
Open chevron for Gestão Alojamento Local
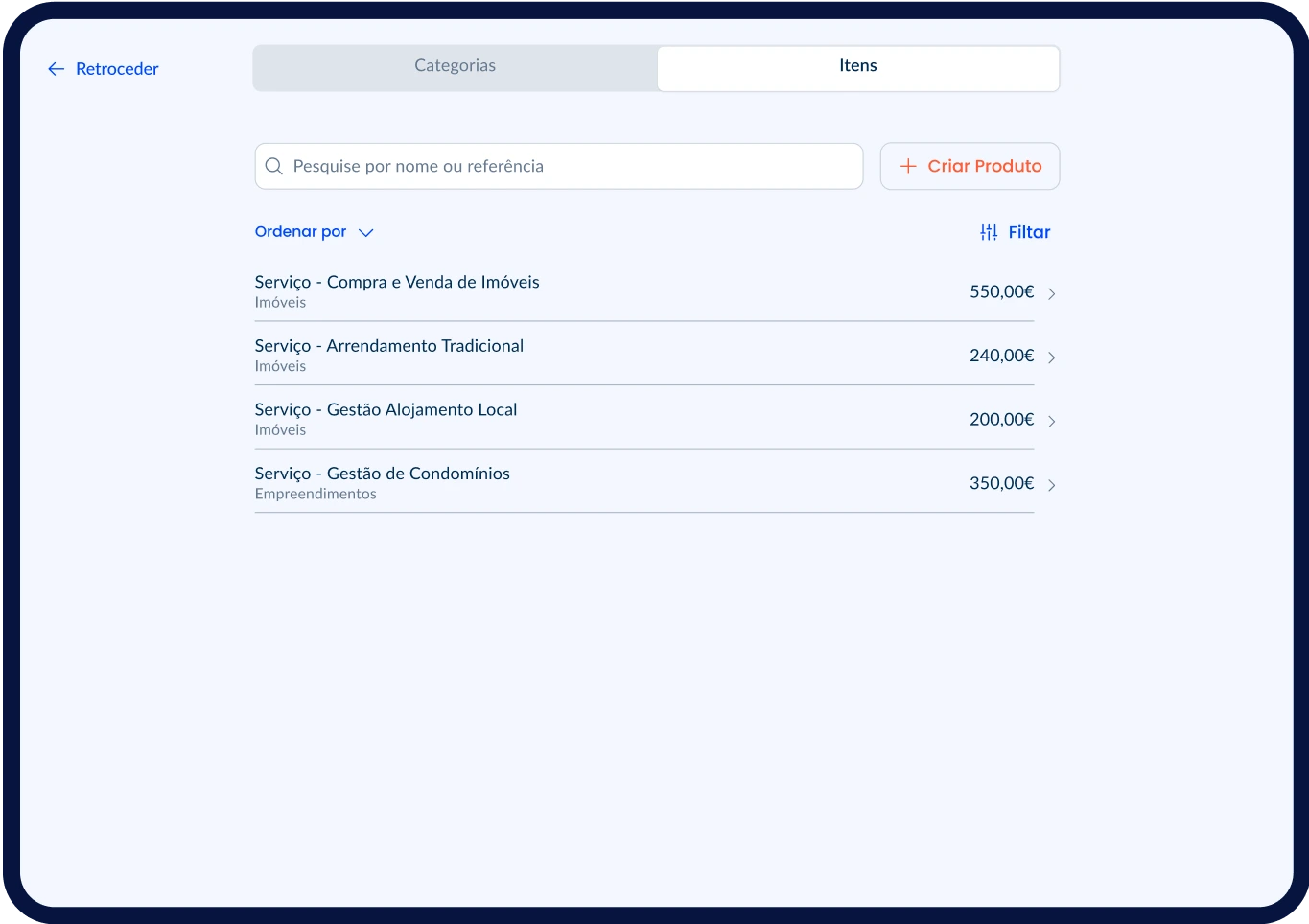(x=1051, y=421)
